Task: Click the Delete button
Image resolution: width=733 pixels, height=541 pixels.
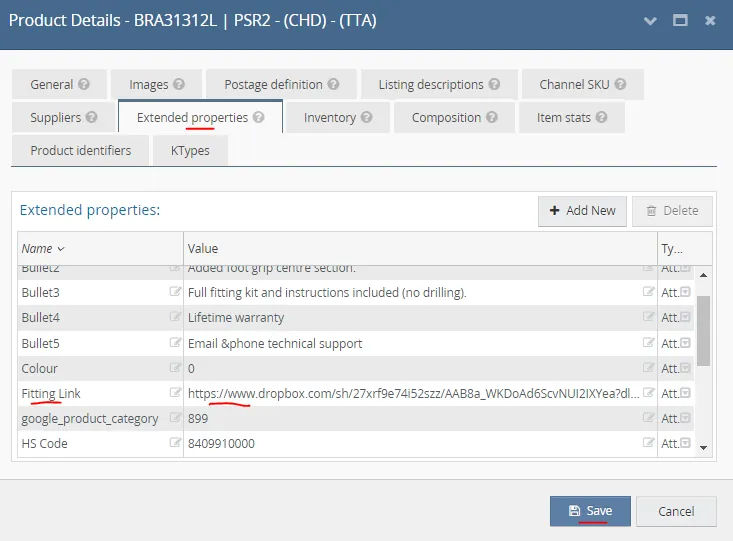Action: [672, 211]
